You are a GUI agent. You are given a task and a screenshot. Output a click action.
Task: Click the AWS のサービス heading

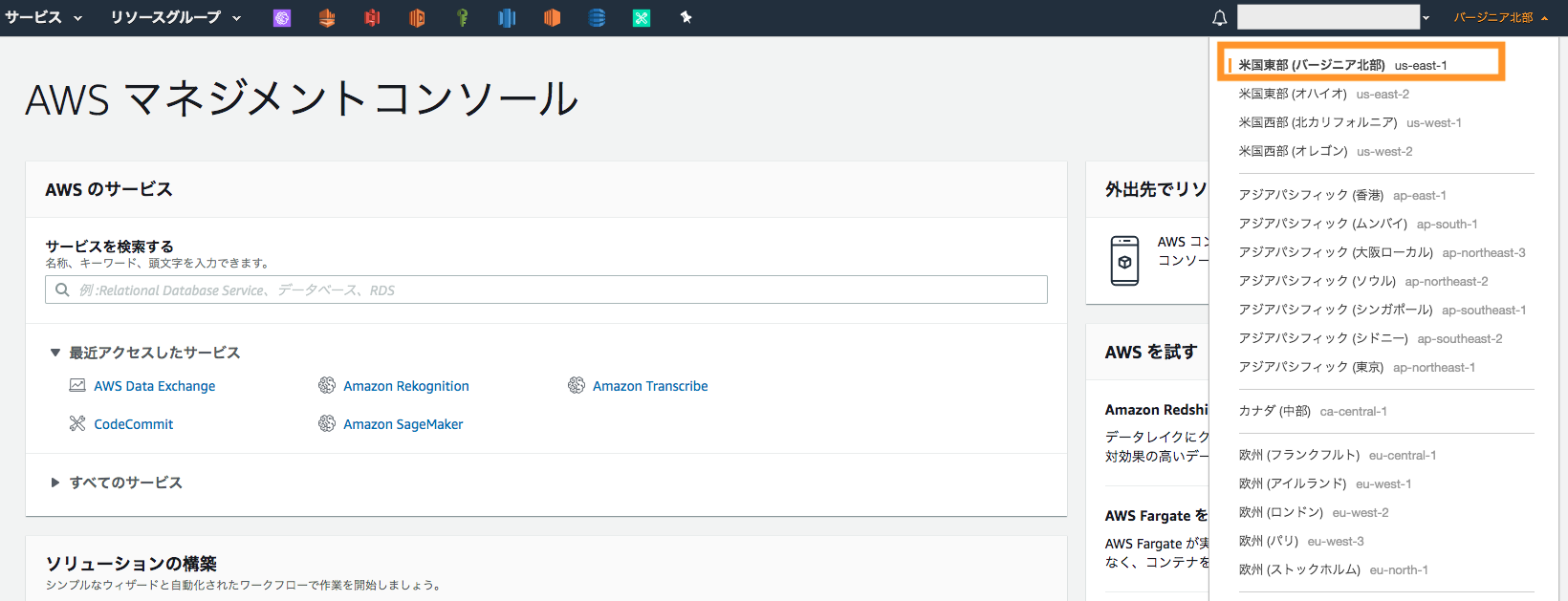[x=109, y=189]
